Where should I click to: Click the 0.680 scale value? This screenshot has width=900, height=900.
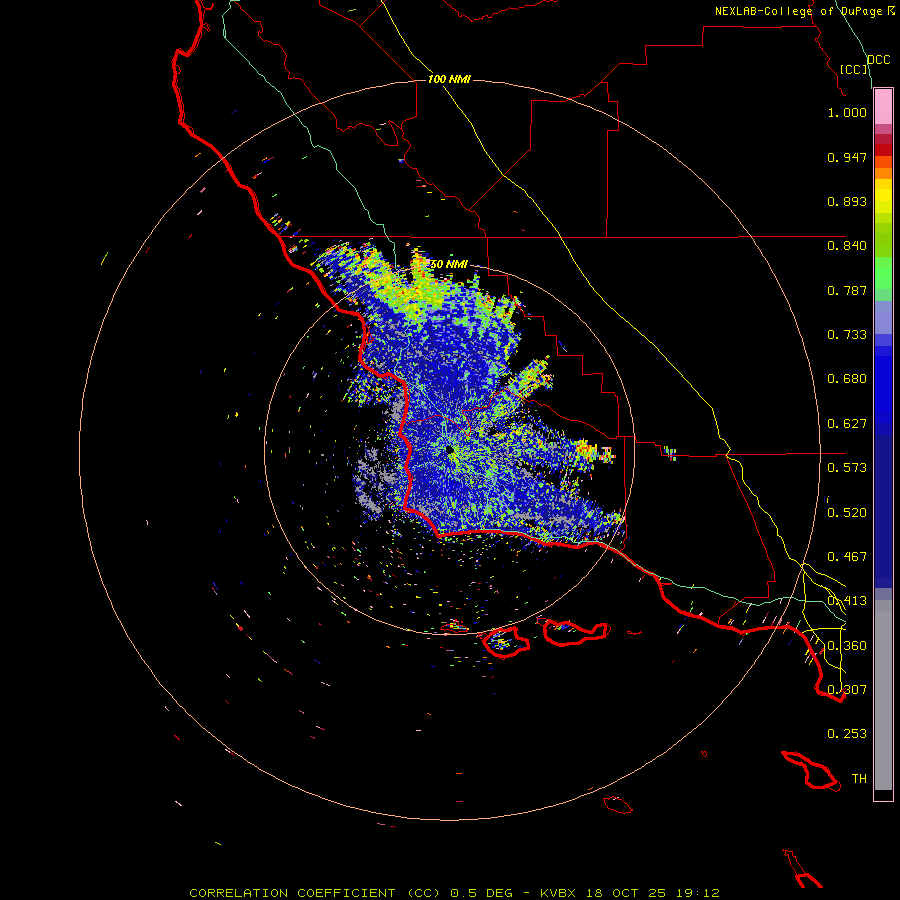coord(847,379)
